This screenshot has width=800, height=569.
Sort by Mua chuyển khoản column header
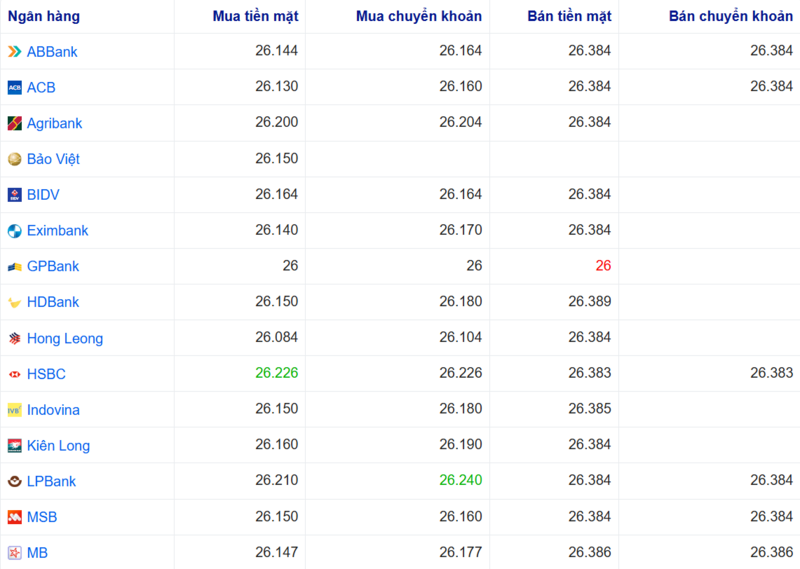(419, 17)
